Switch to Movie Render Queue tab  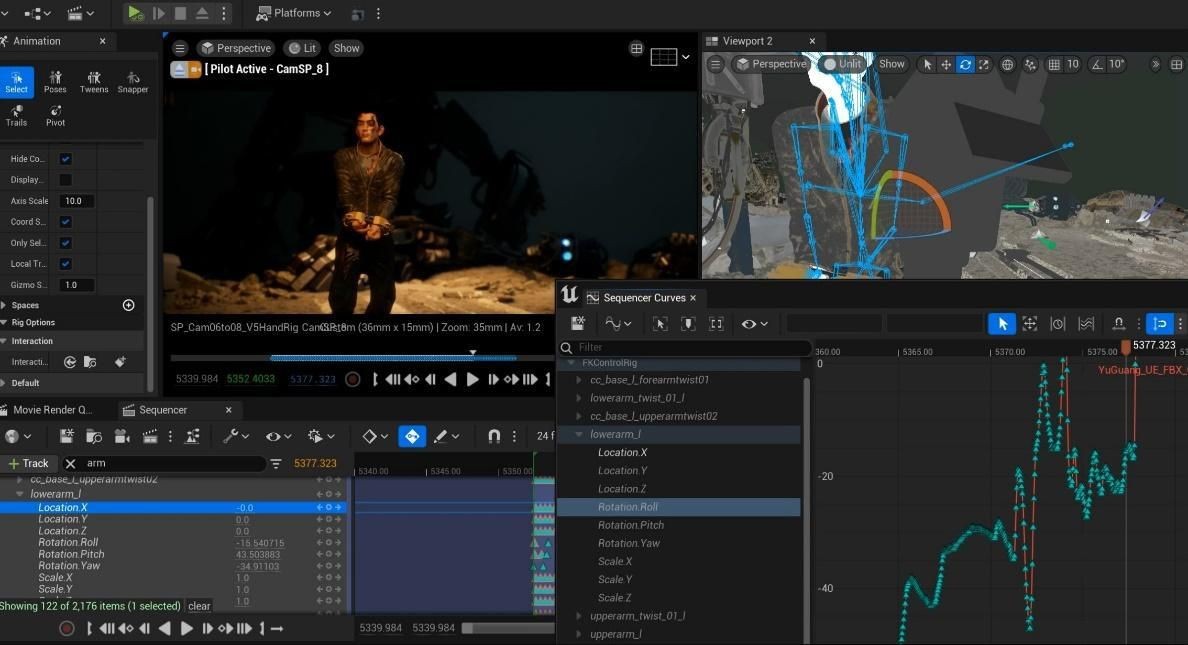click(x=51, y=410)
